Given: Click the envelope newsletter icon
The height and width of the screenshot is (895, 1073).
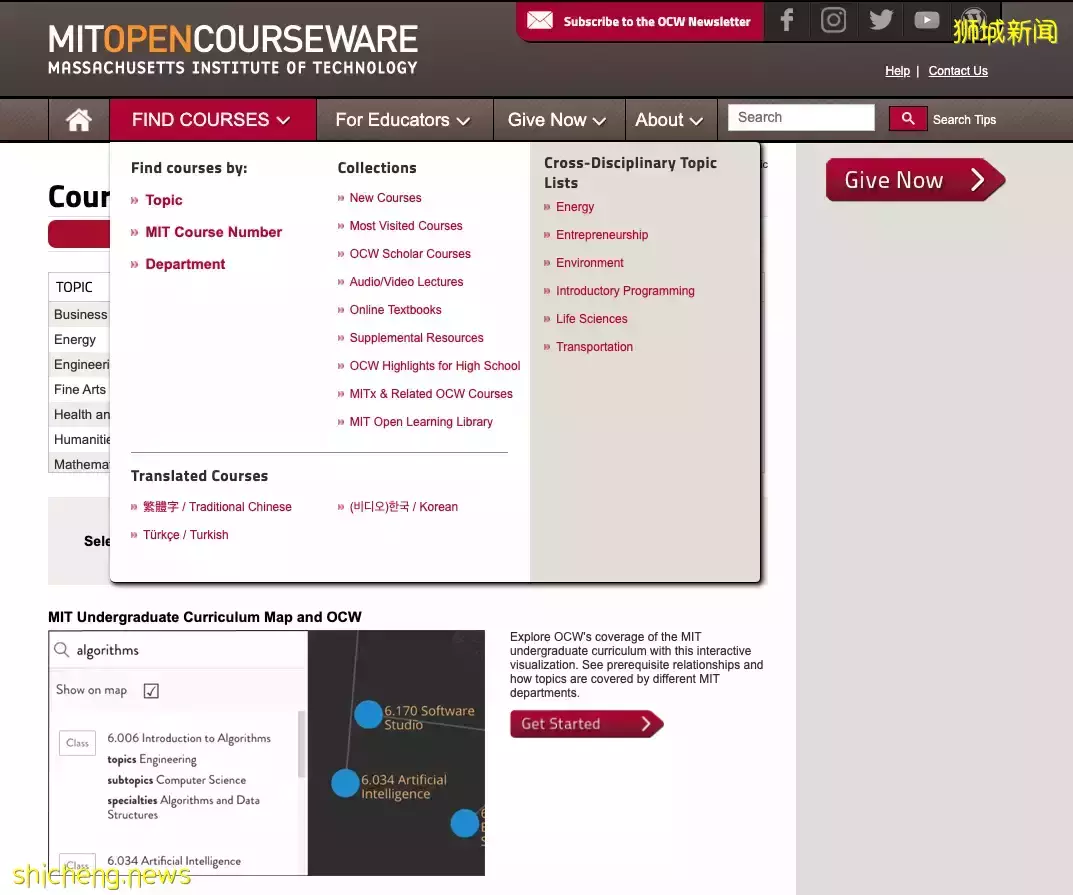Looking at the screenshot, I should 540,21.
